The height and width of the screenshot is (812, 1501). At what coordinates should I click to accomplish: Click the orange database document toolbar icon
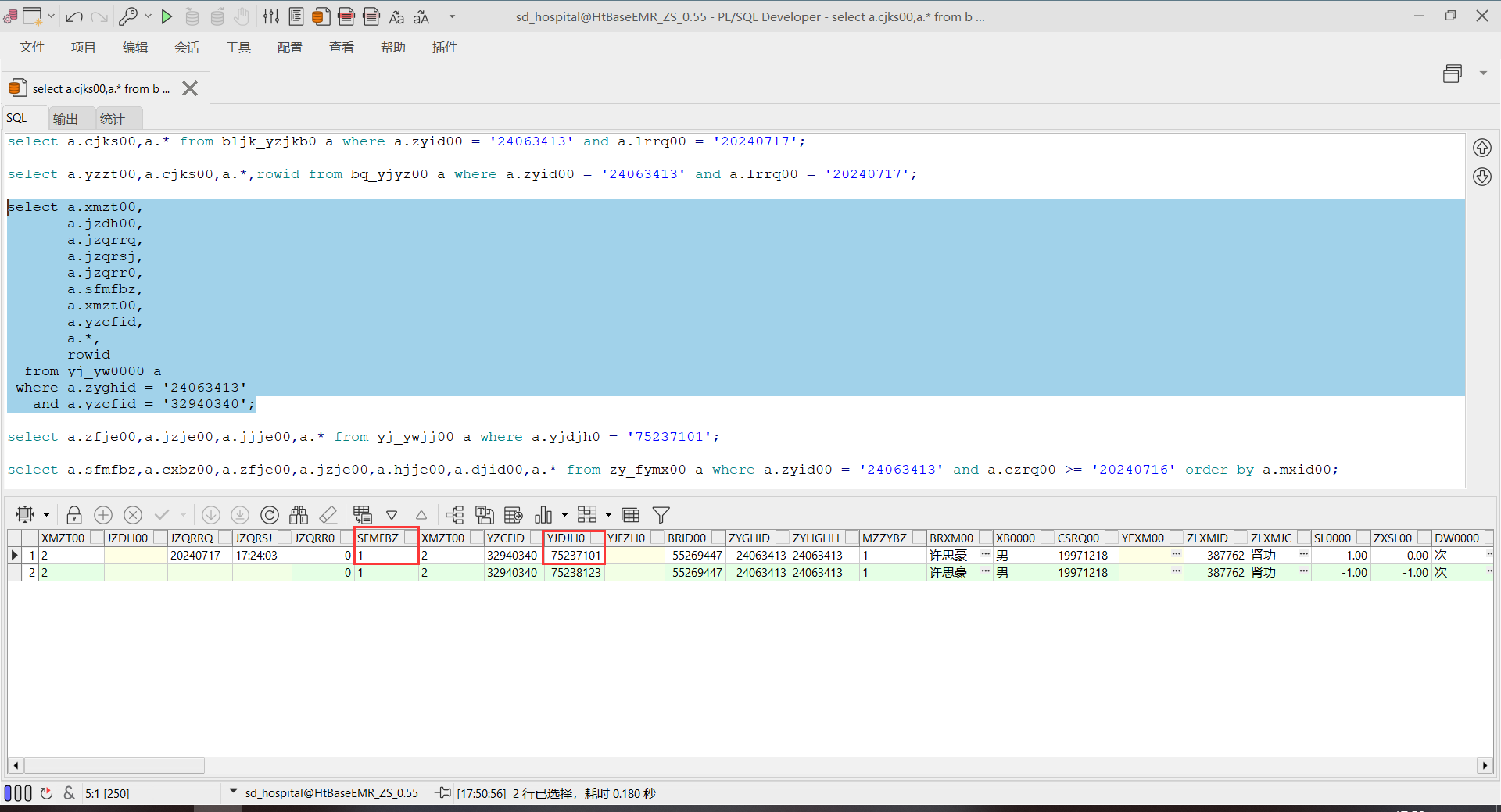tap(321, 16)
